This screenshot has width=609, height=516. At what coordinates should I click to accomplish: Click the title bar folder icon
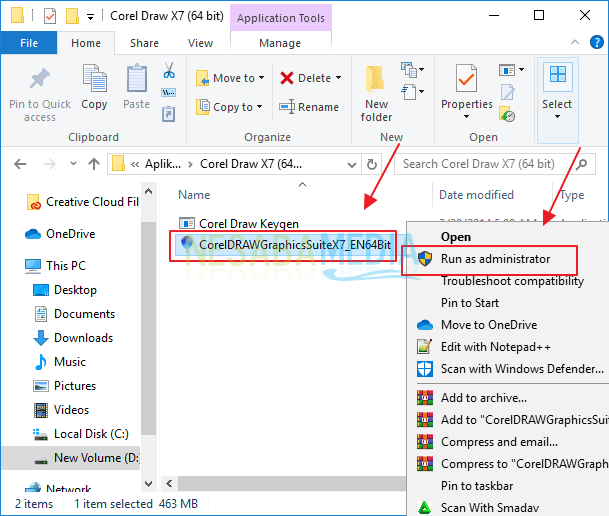[17, 16]
